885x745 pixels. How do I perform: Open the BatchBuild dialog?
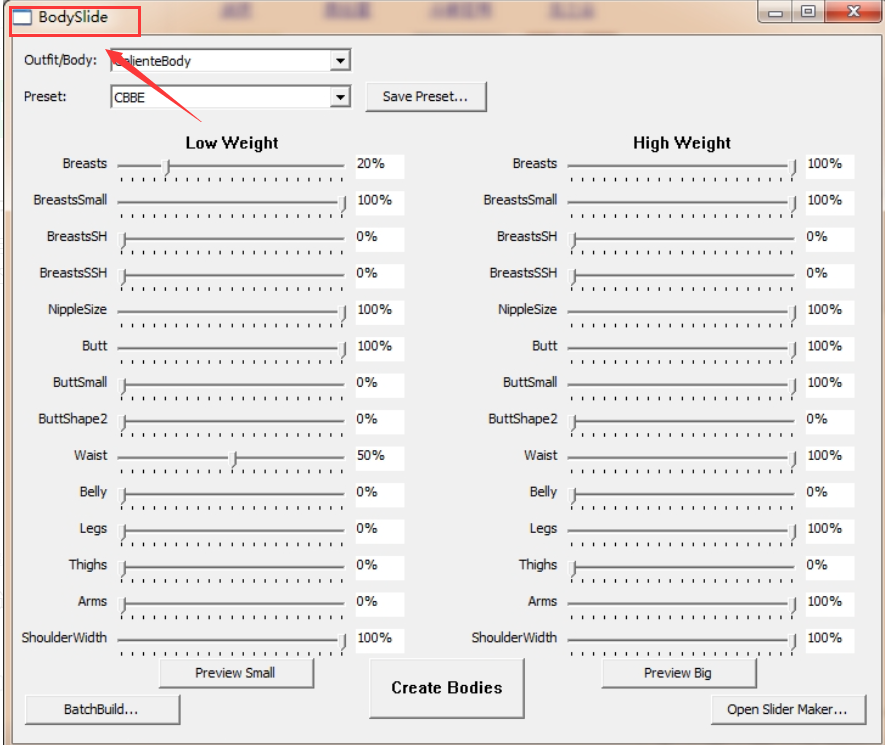pos(102,709)
